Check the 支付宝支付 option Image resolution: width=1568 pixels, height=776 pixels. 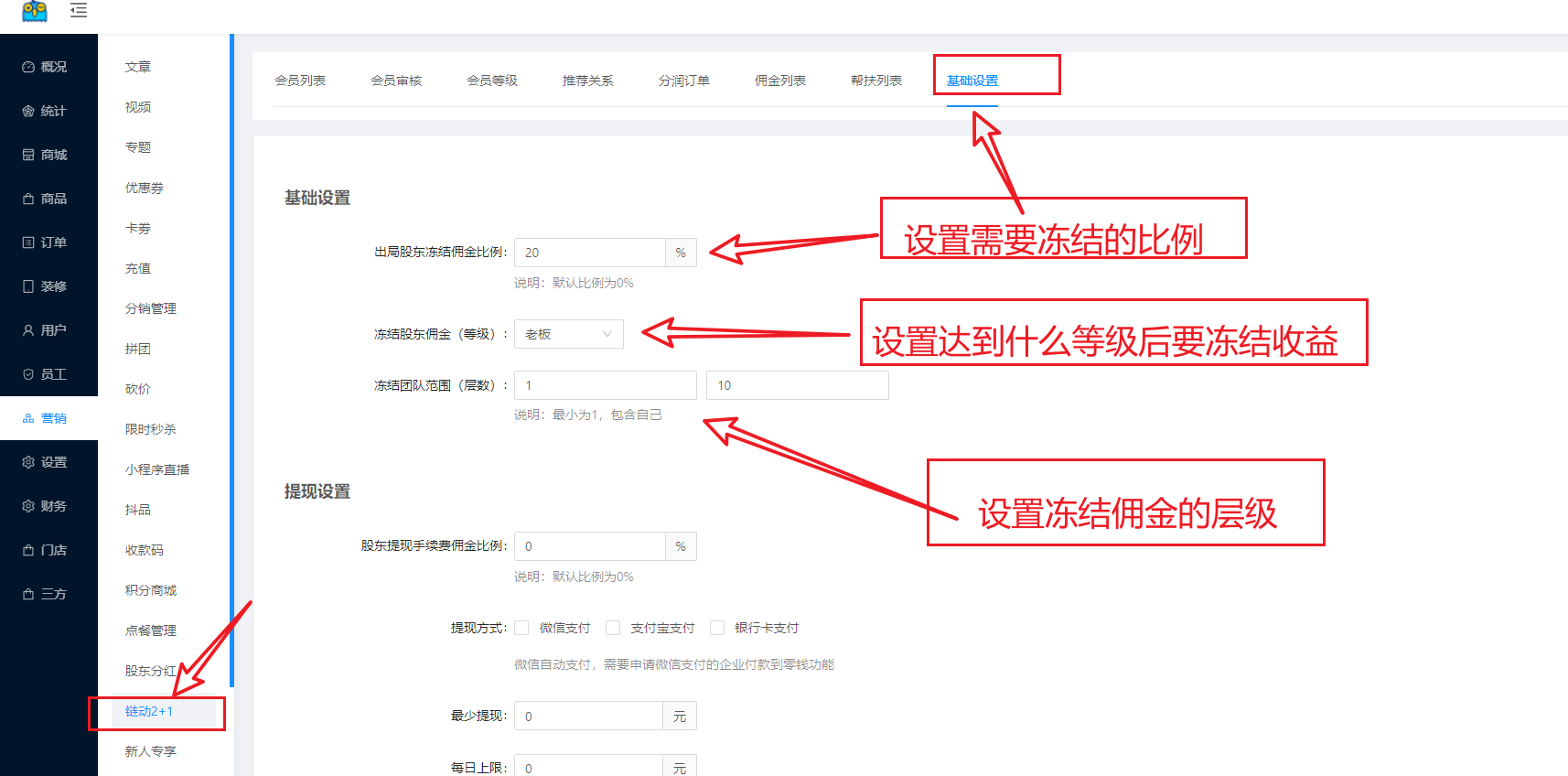613,628
